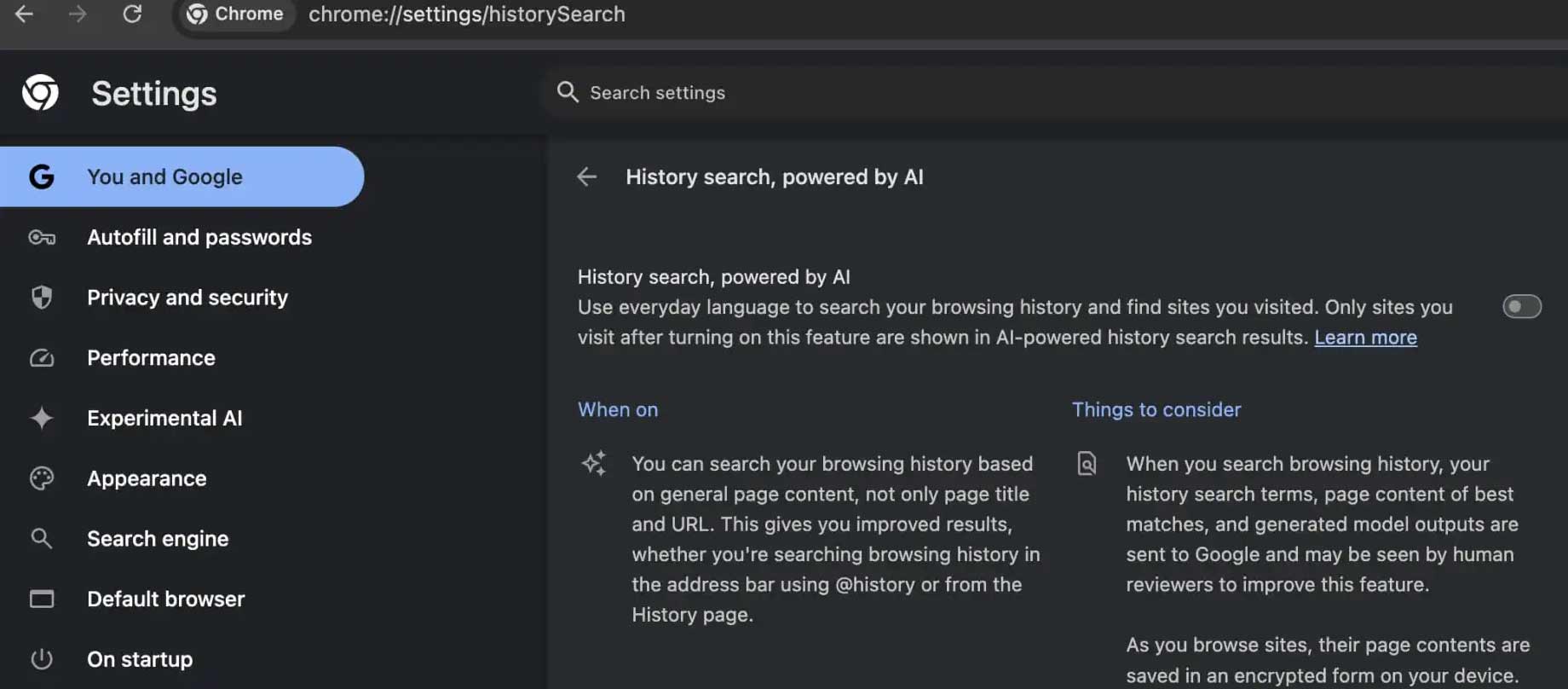Click the Chrome site chip in address bar

[235, 14]
